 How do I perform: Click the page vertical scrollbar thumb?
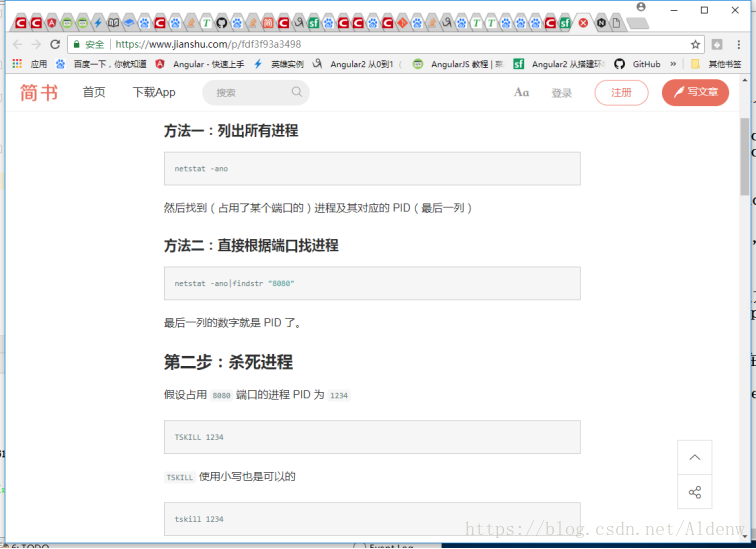click(745, 157)
